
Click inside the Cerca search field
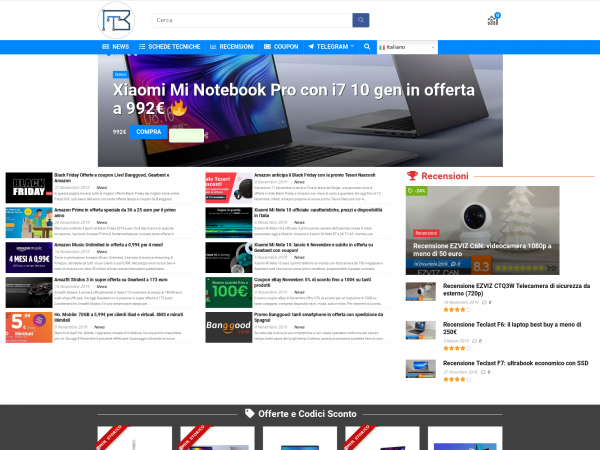point(252,20)
